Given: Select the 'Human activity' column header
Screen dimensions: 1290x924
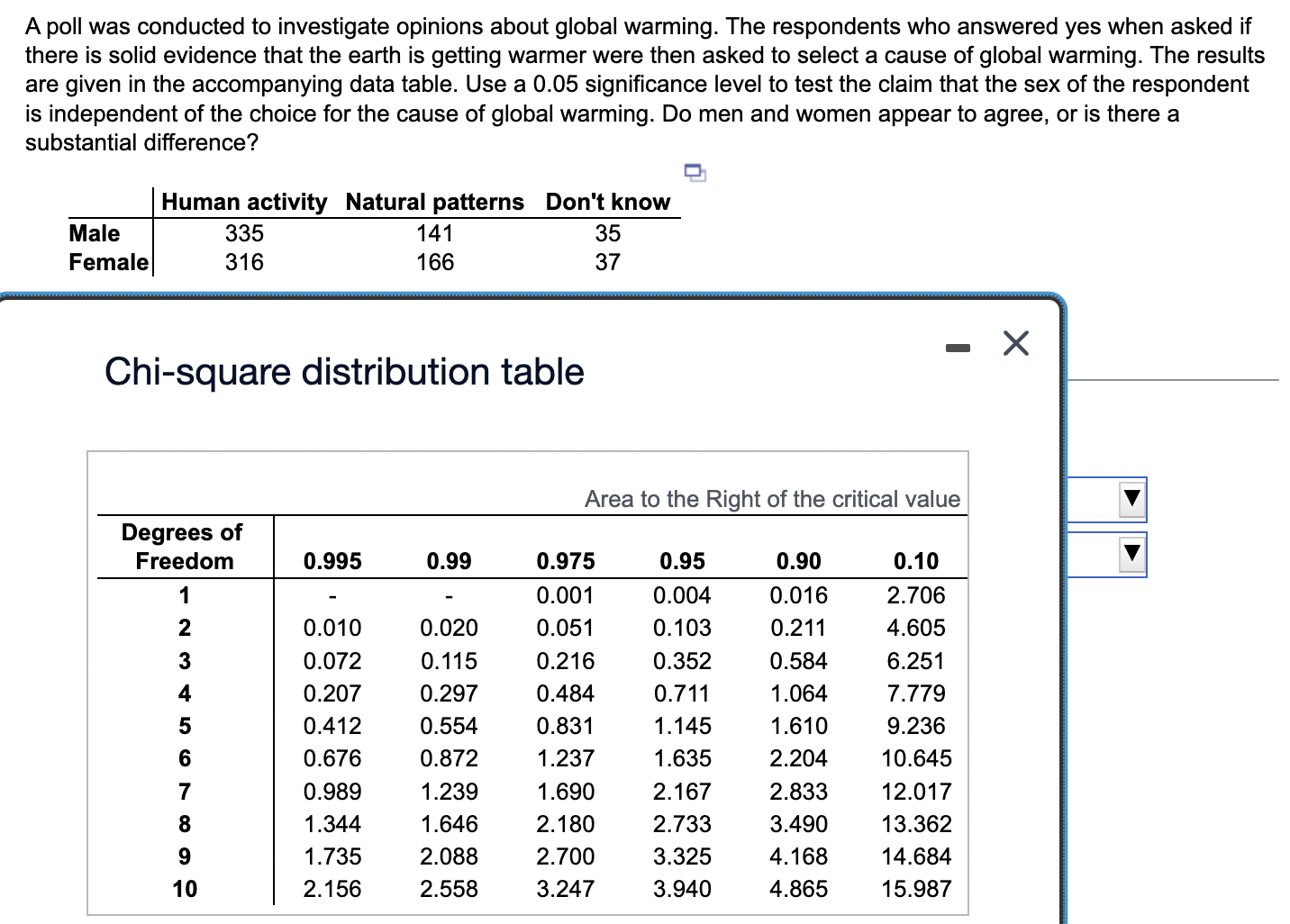Looking at the screenshot, I should tap(244, 202).
